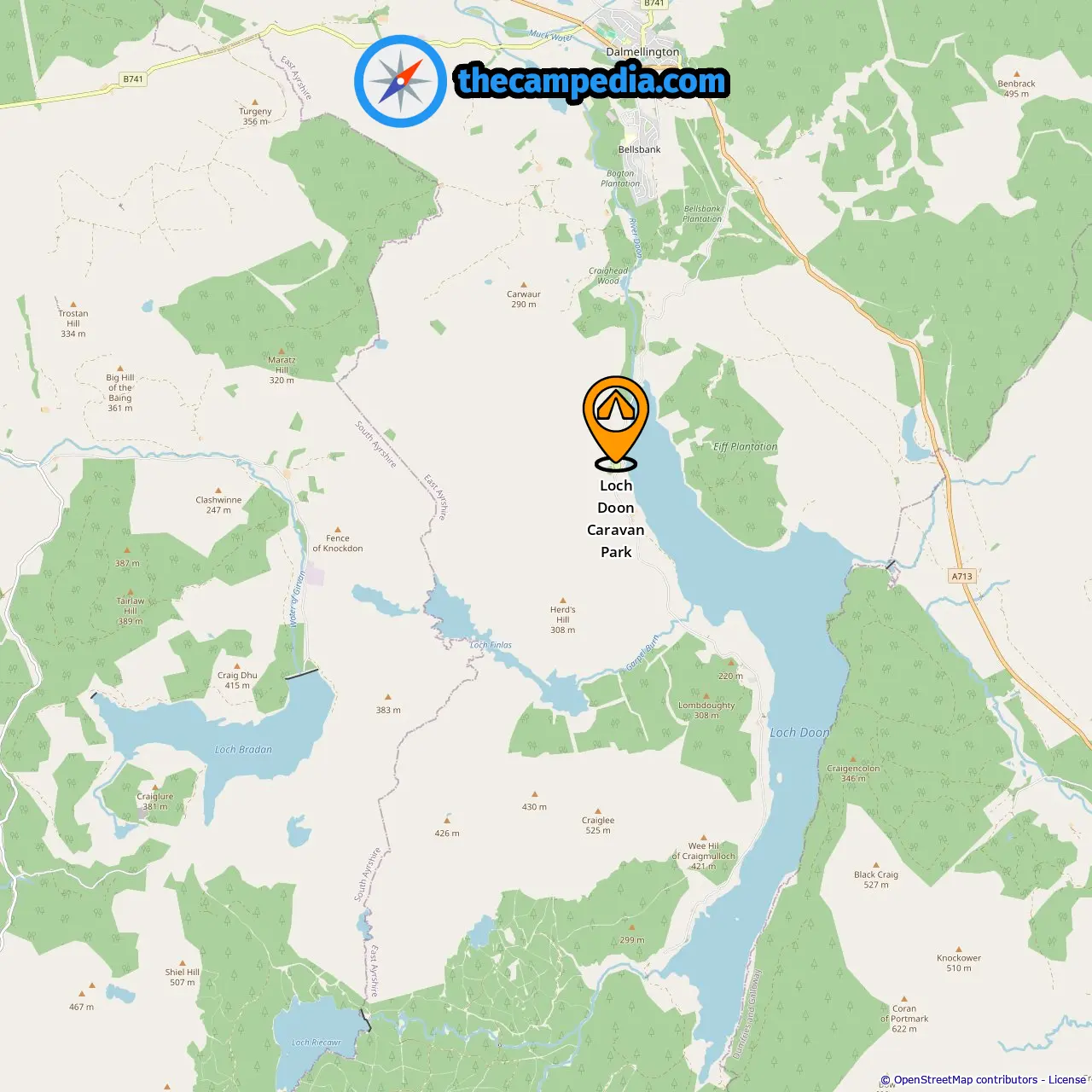
Task: Click the Loch Doon water label
Action: pyautogui.click(x=799, y=733)
